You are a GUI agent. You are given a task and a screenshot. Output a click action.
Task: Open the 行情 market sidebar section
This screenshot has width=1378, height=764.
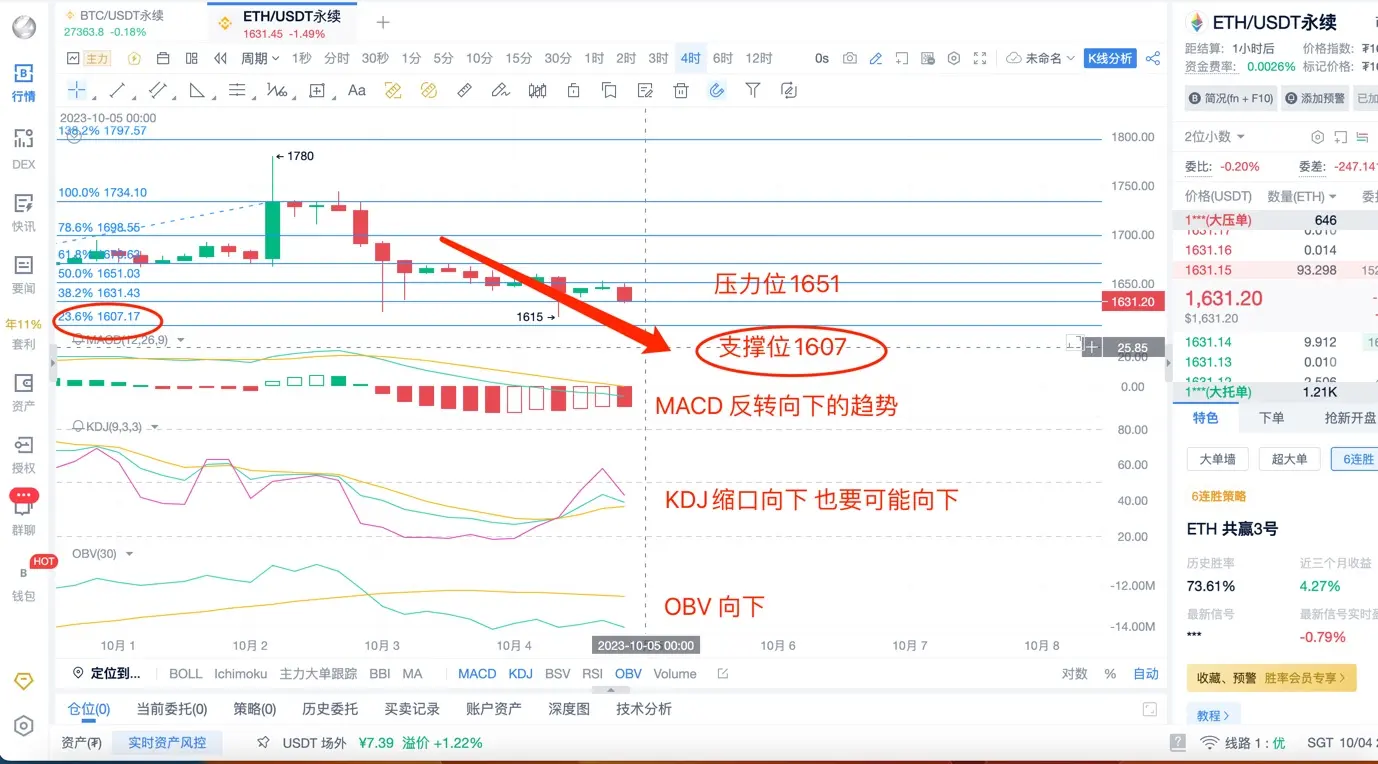pos(24,83)
